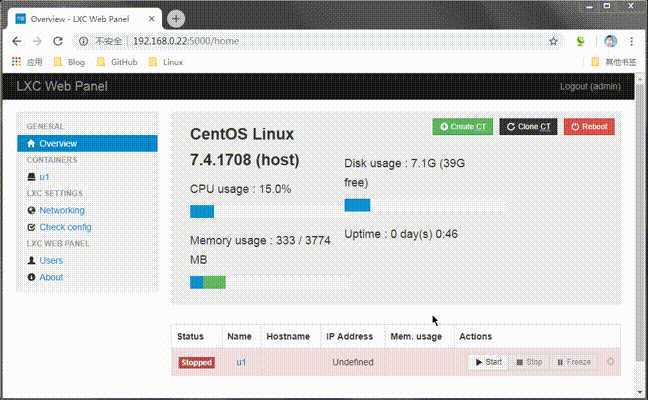Click the Actions column header

click(x=476, y=336)
